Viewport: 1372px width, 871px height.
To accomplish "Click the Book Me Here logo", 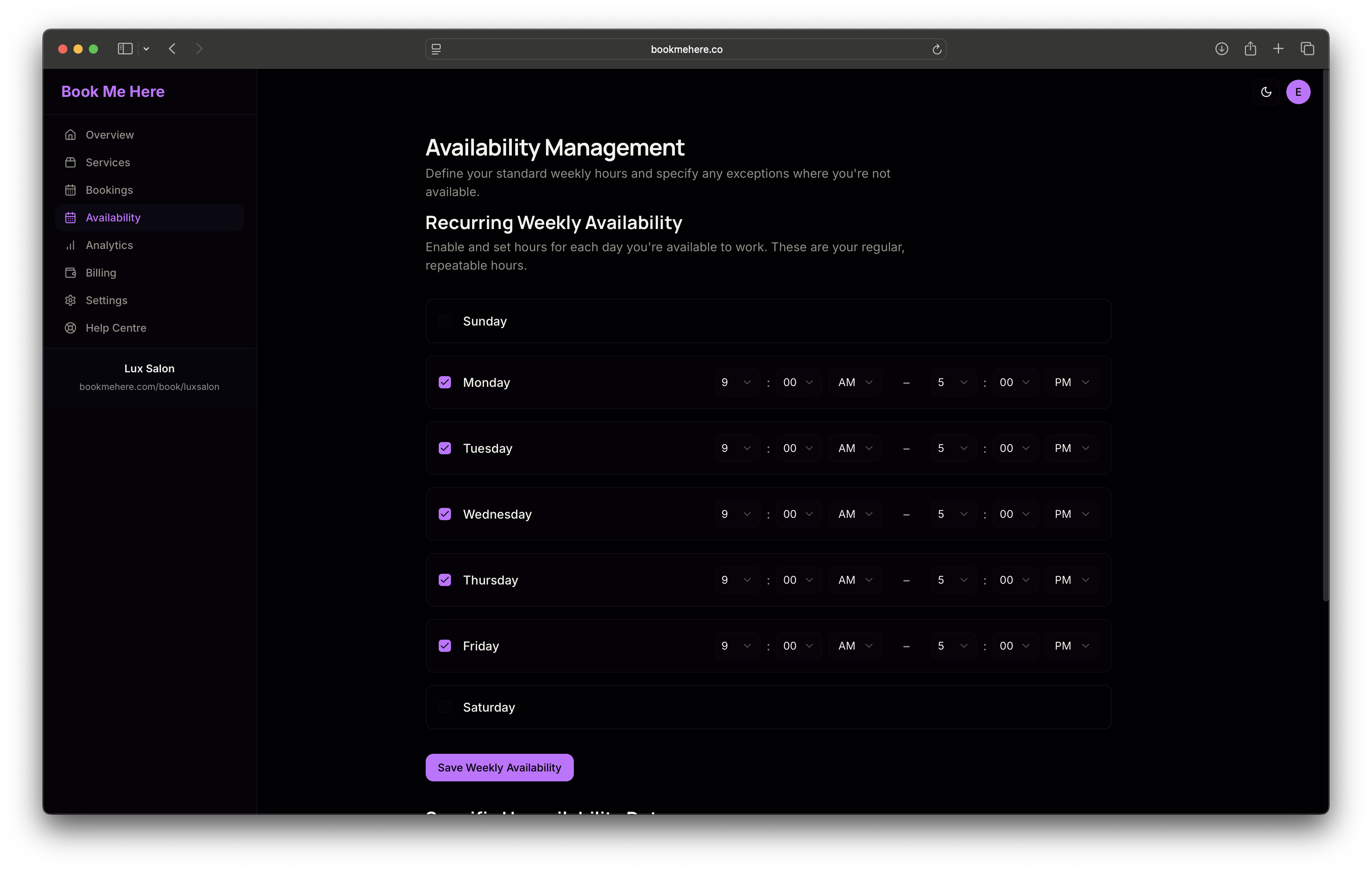I will coord(113,92).
